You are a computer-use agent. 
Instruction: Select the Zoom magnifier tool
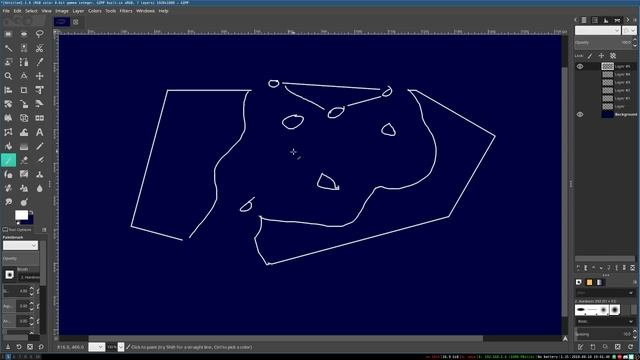pyautogui.click(x=8, y=76)
